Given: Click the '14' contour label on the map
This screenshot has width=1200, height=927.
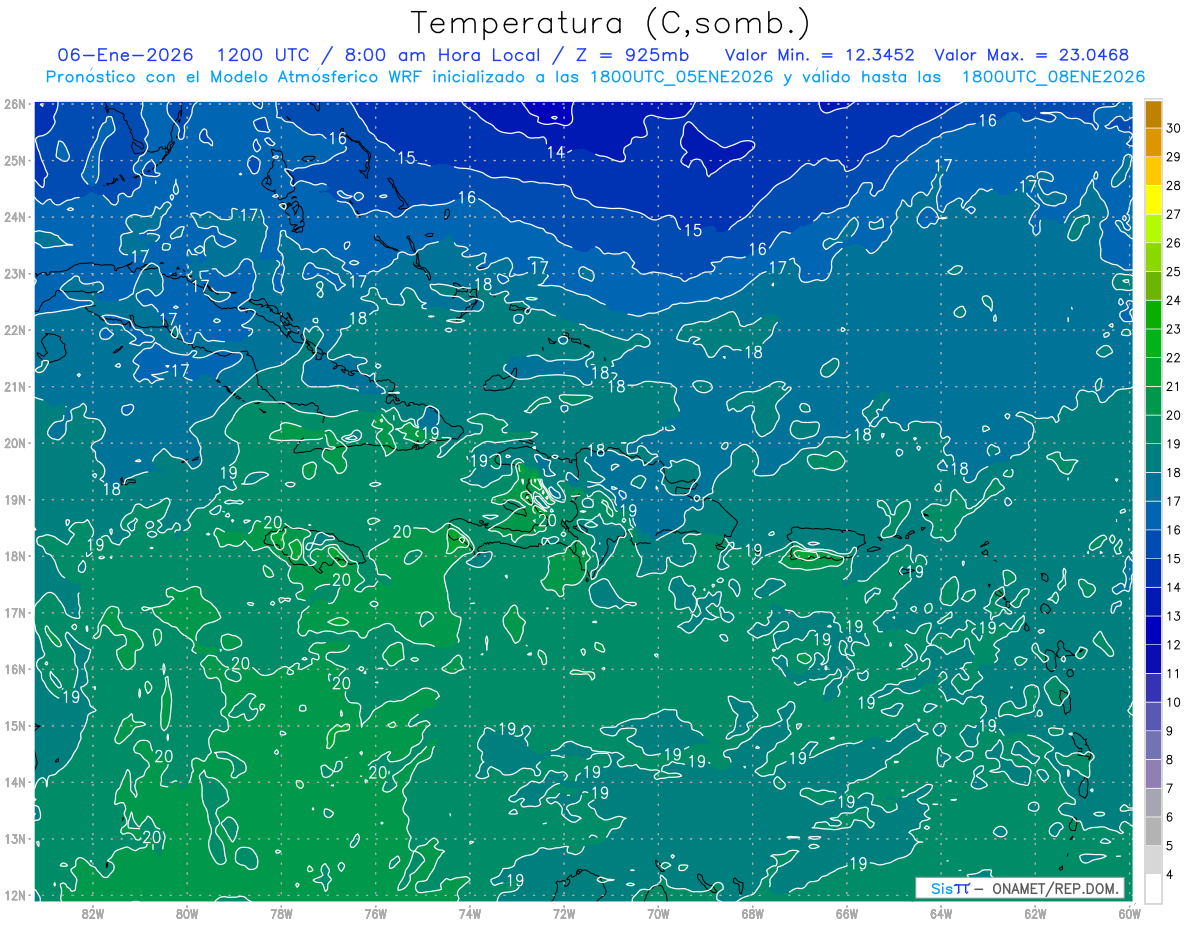Looking at the screenshot, I should click(x=556, y=151).
